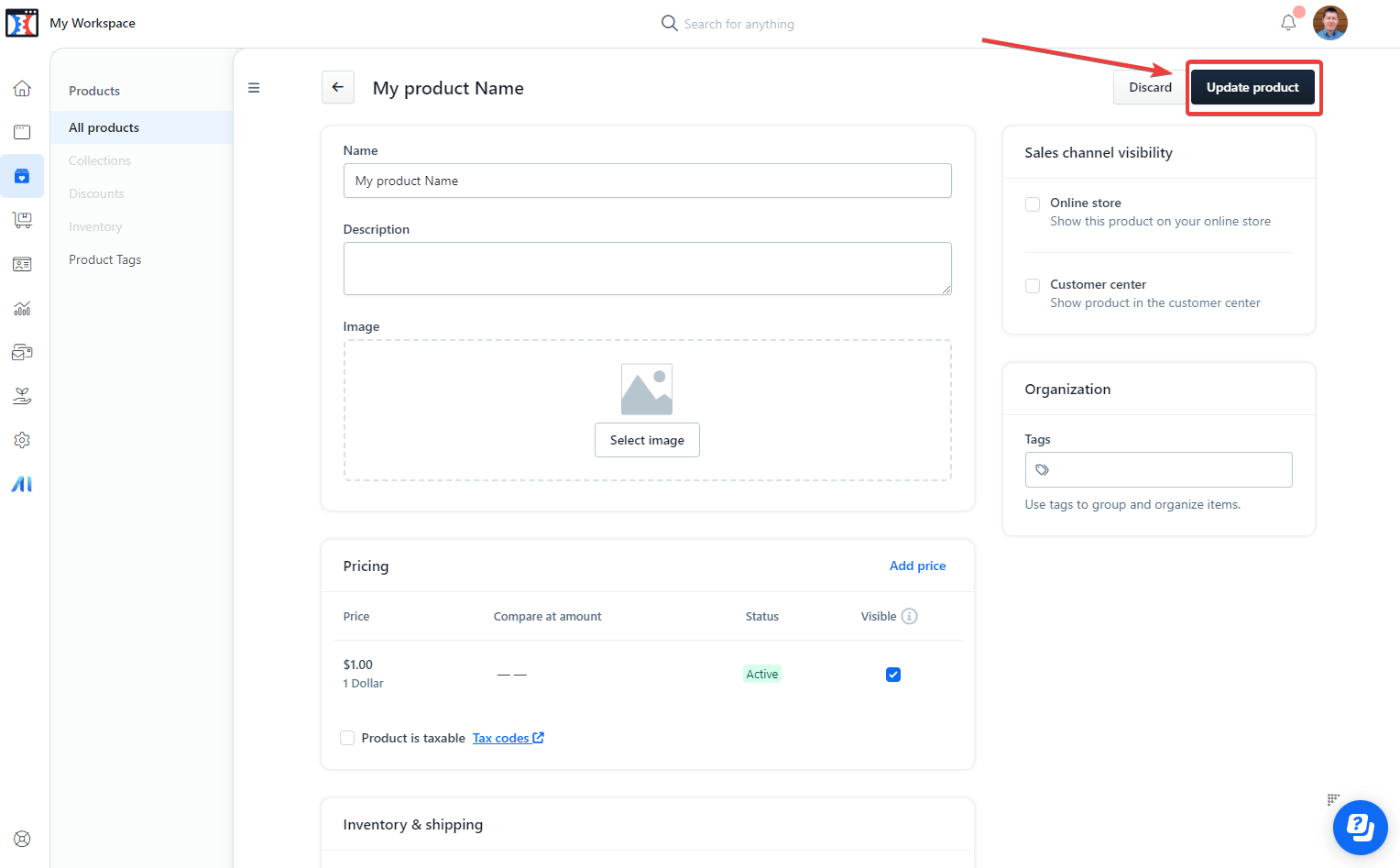Viewport: 1400px width, 868px height.
Task: Open the Growth hand-with-plant icon
Action: coord(22,395)
